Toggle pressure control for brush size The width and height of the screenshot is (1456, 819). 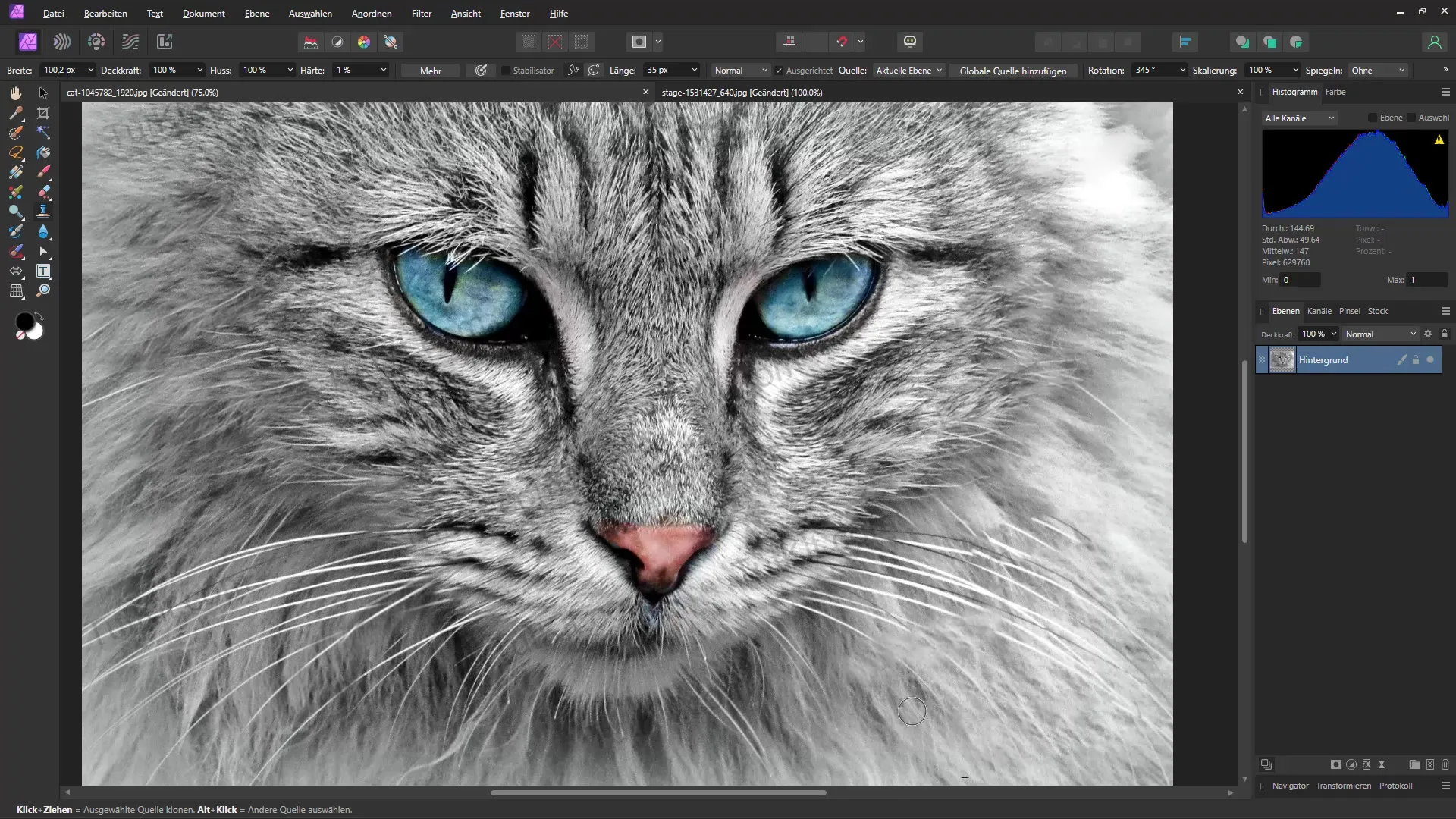(x=481, y=71)
